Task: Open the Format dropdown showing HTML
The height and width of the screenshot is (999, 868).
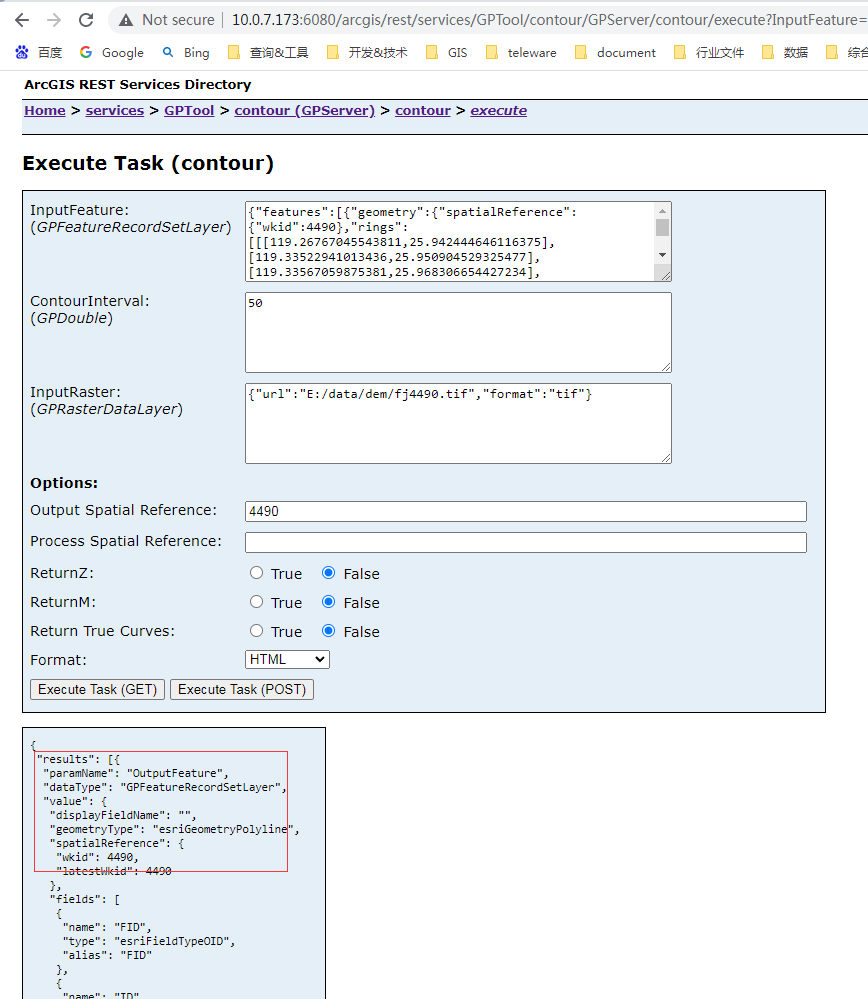Action: click(287, 659)
